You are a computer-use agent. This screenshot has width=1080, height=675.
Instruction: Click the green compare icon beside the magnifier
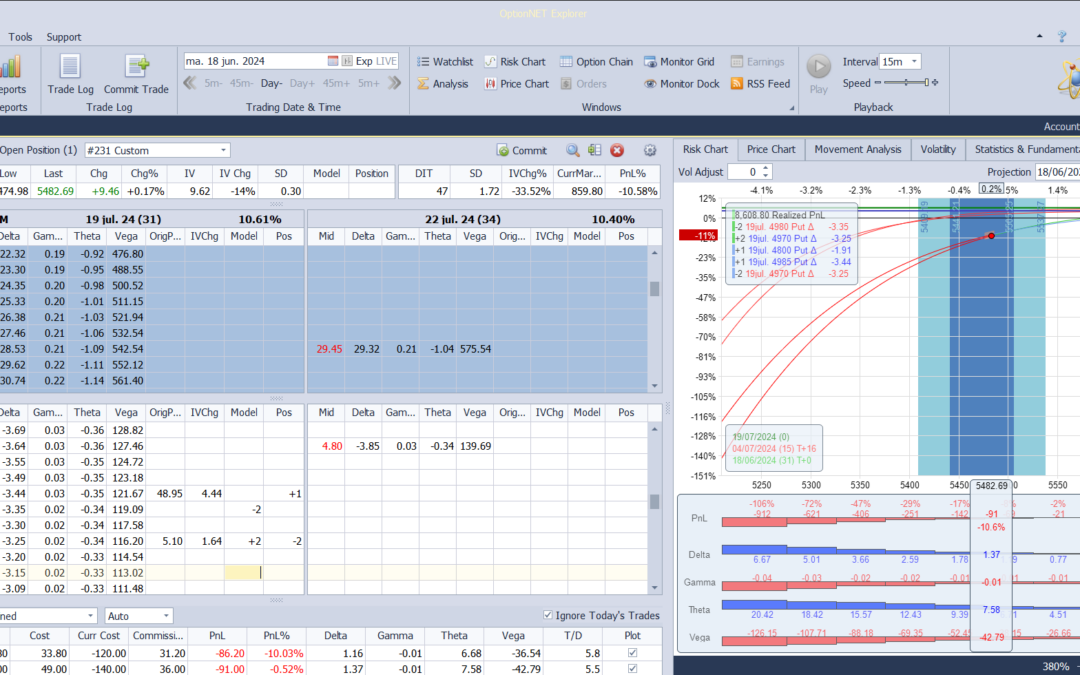tap(594, 150)
